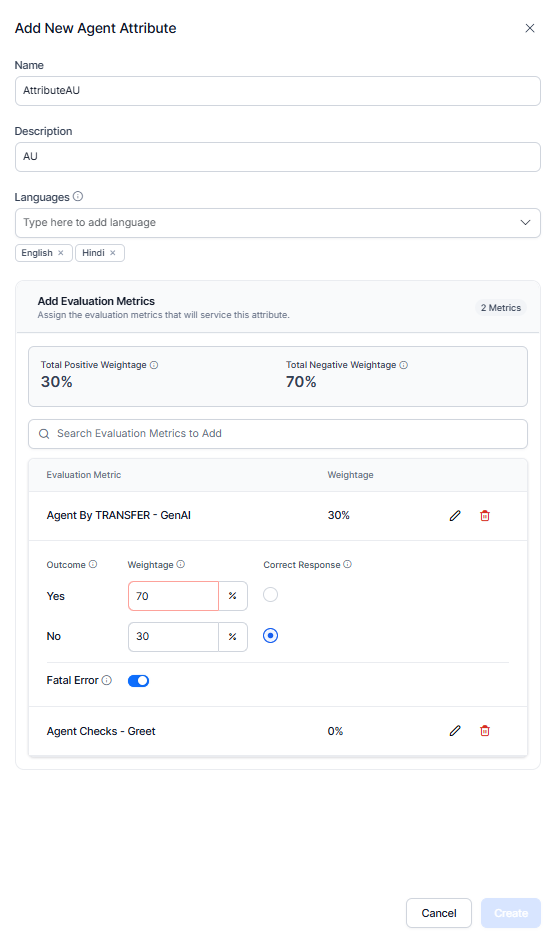This screenshot has width=552, height=936.
Task: Click the Total Negative Weightage 70% value
Action: click(301, 382)
